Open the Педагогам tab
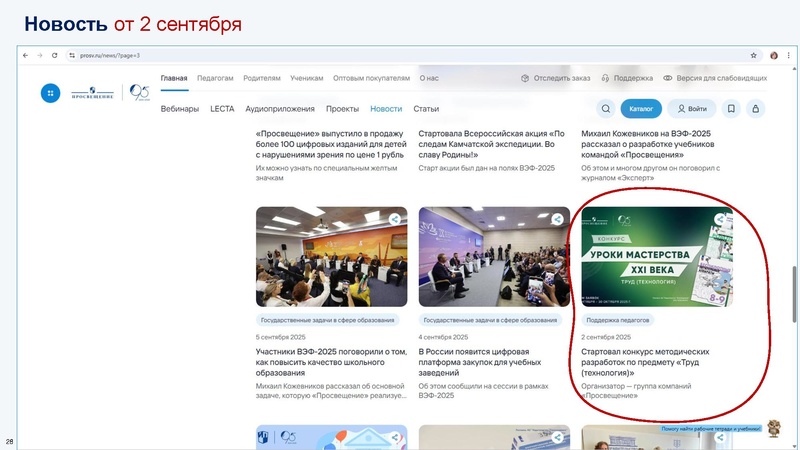Viewport: 800px width, 450px height. [x=215, y=78]
